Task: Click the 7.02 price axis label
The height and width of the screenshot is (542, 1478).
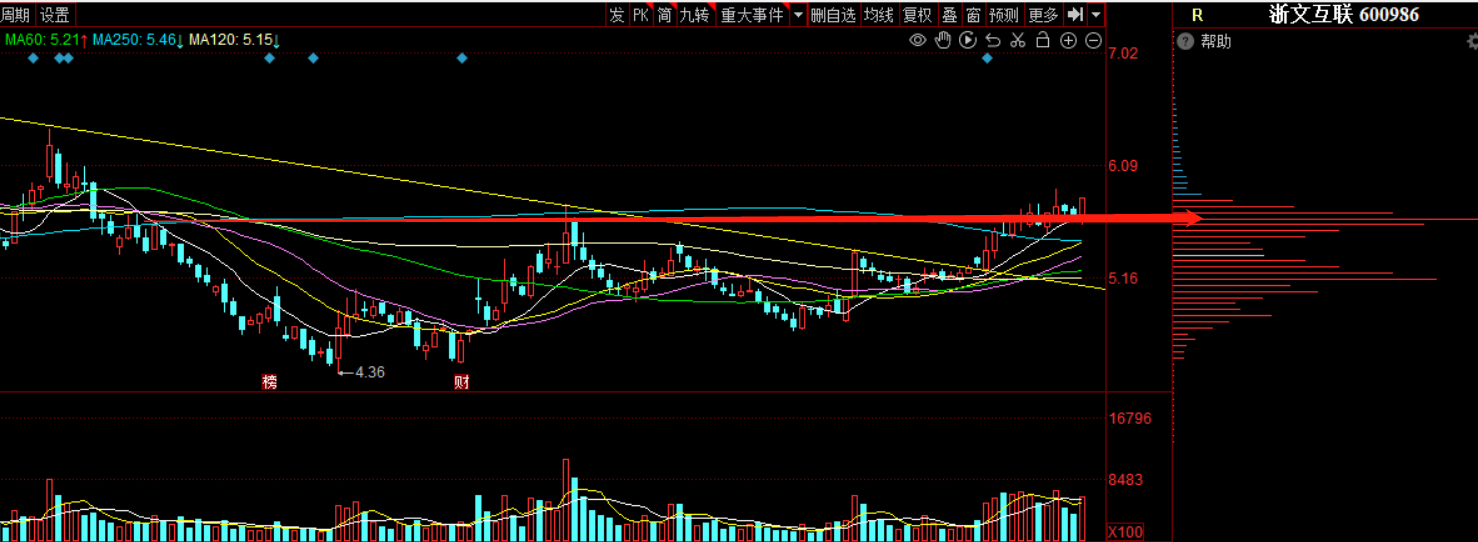Action: coord(1123,53)
